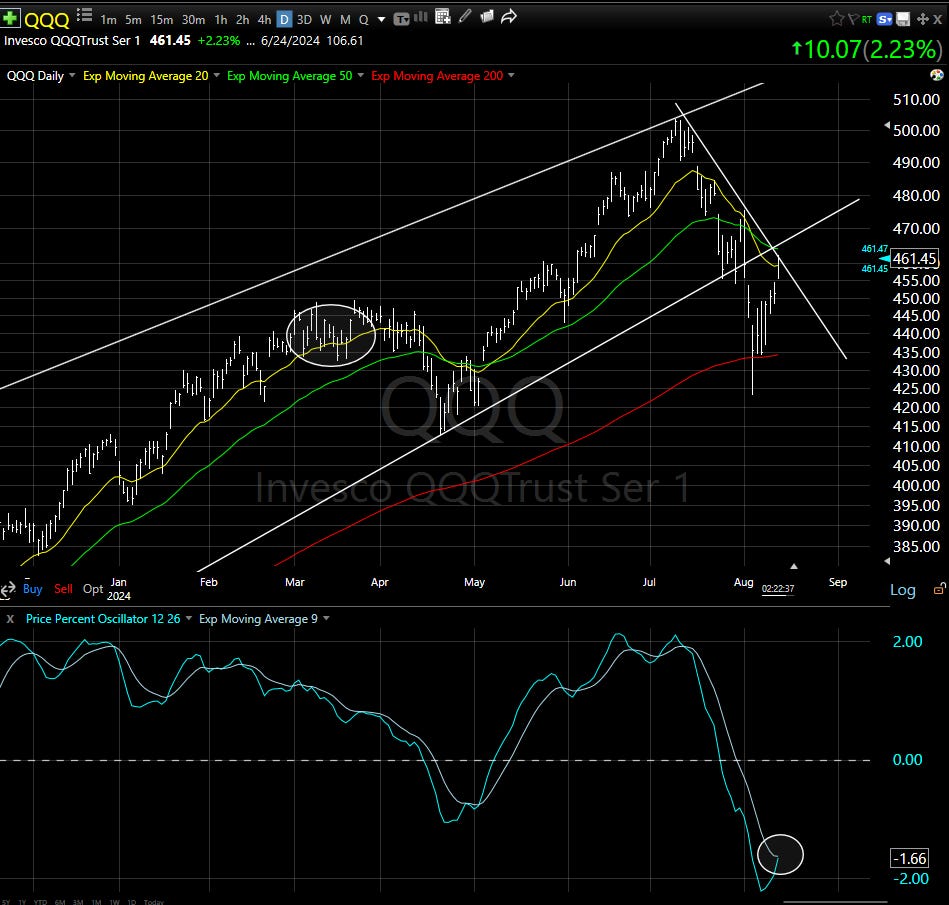The height and width of the screenshot is (905, 949).
Task: Select the 30m timeframe
Action: [193, 20]
